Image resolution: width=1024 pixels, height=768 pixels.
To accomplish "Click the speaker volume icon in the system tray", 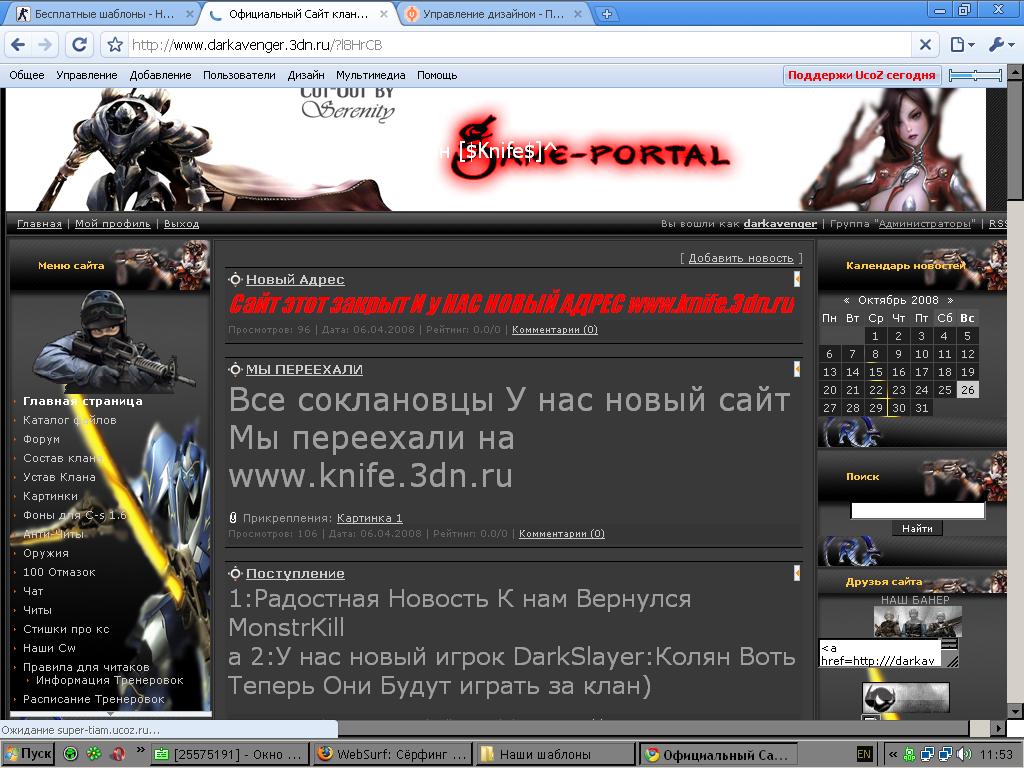I will point(963,754).
